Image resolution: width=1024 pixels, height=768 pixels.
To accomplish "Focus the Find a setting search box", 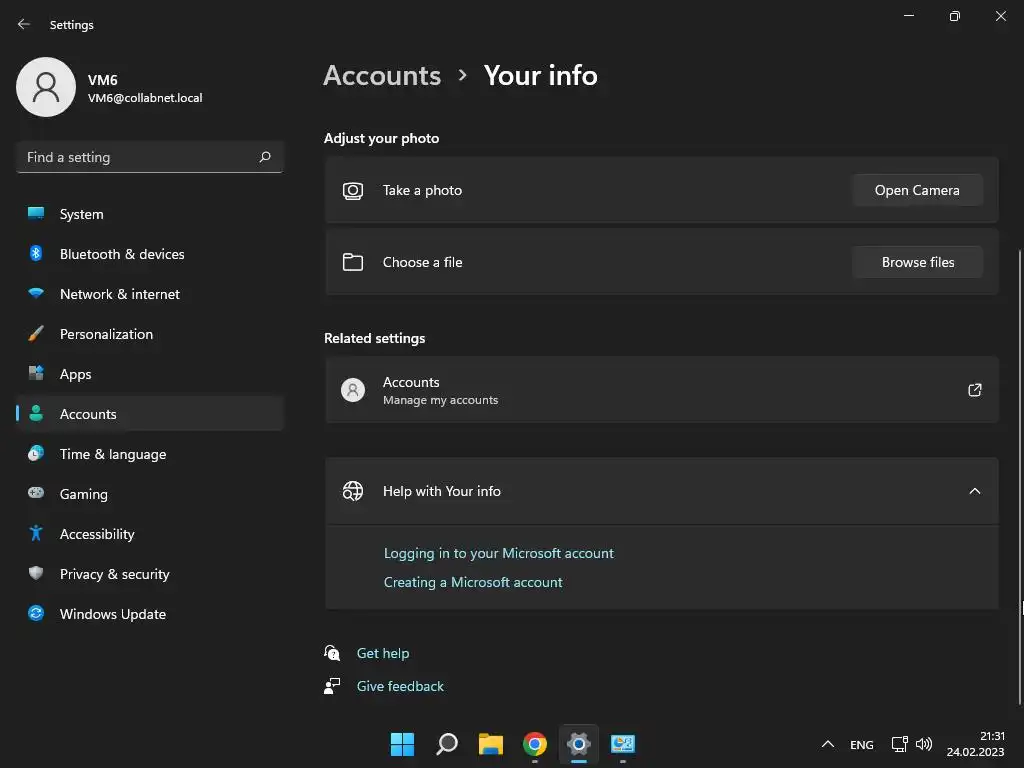I will (150, 157).
